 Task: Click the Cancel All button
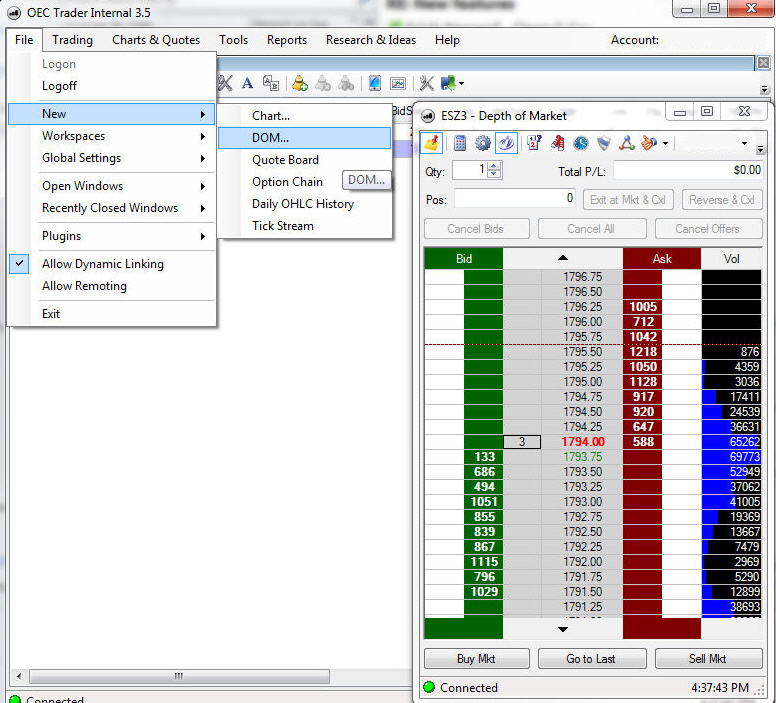click(591, 229)
